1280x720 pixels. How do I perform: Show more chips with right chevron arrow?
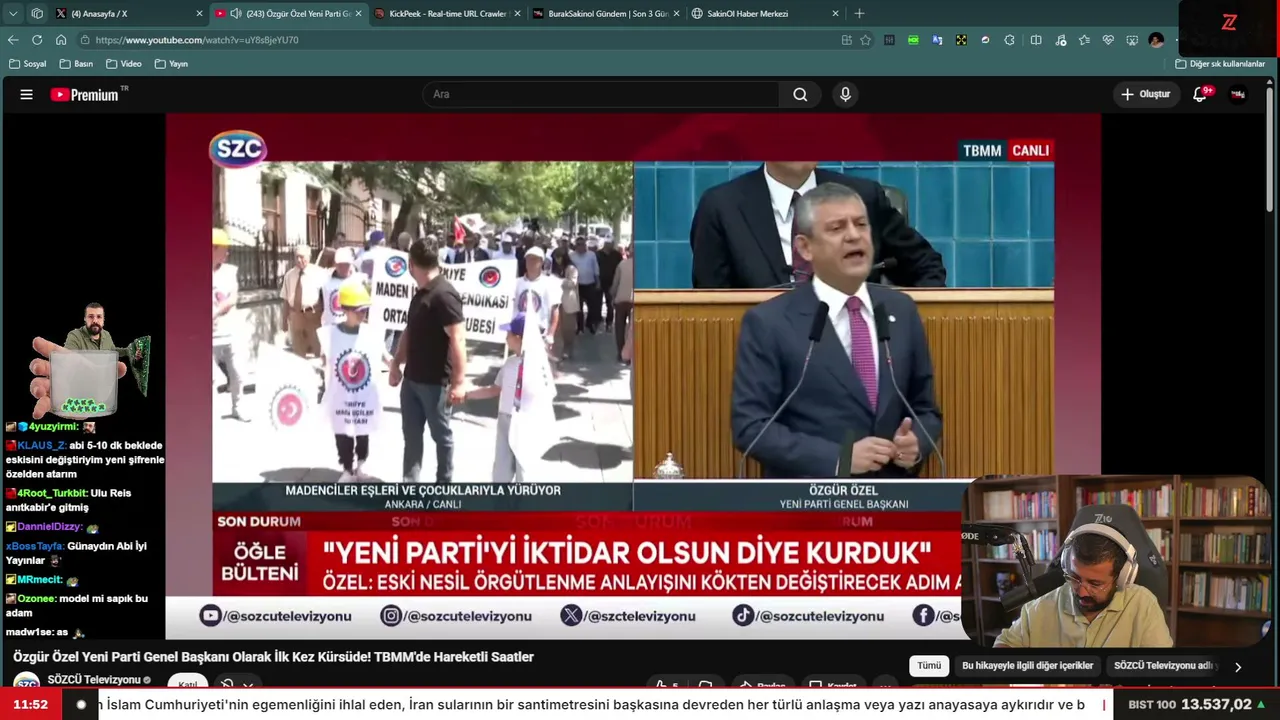[x=1238, y=667]
